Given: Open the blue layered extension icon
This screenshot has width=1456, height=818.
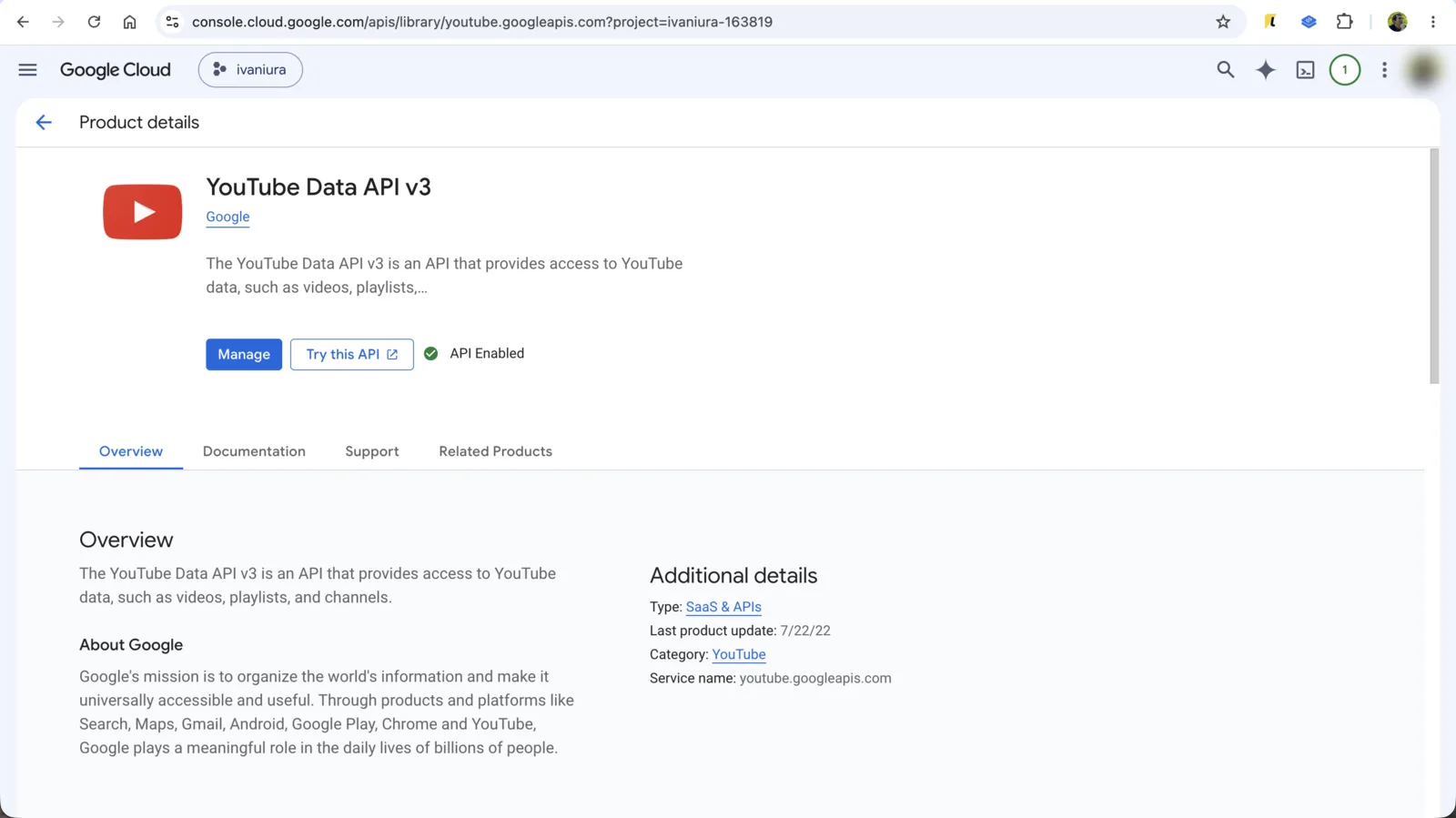Looking at the screenshot, I should click(1309, 22).
